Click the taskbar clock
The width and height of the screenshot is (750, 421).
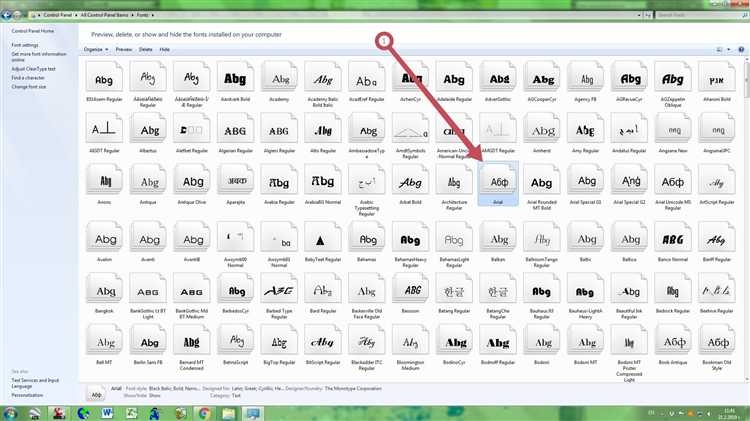pos(730,413)
